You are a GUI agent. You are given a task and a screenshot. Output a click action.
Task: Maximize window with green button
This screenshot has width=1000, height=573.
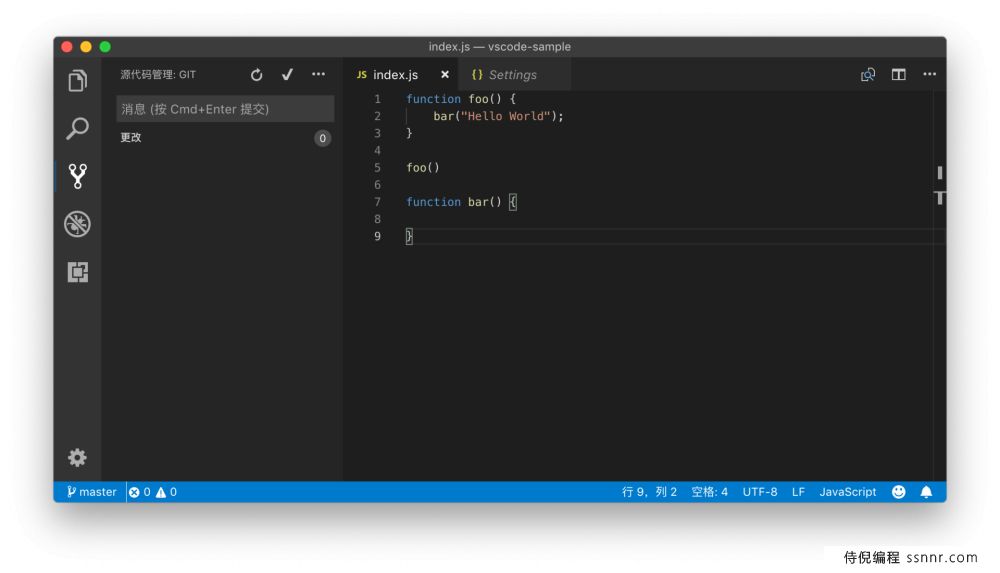tap(105, 47)
